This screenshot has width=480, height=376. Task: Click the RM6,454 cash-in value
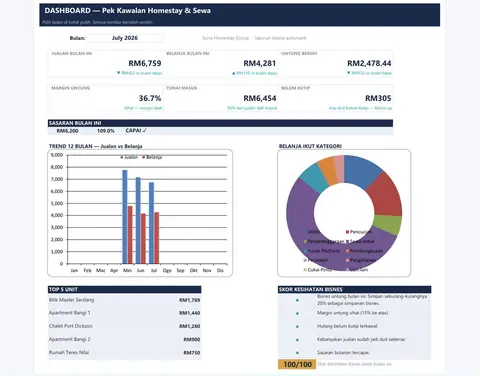pyautogui.click(x=260, y=98)
